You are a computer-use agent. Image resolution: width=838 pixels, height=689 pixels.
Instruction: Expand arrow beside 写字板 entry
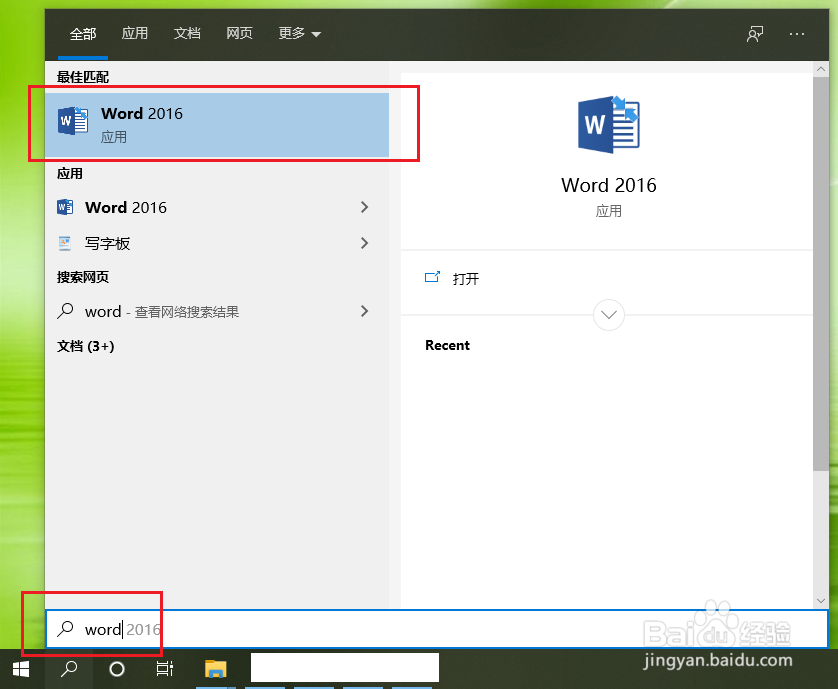[x=364, y=243]
